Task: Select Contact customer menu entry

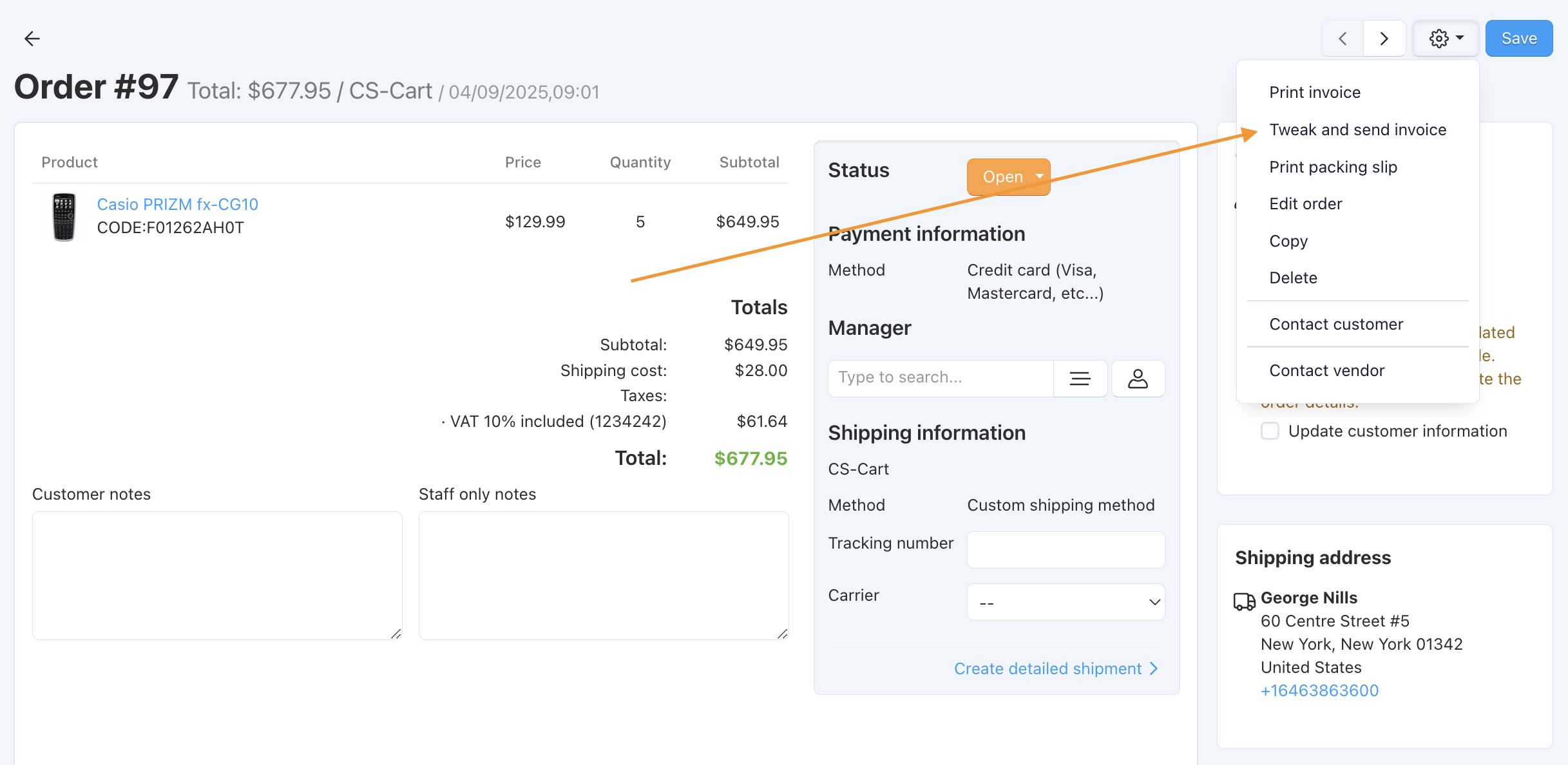Action: pos(1336,324)
